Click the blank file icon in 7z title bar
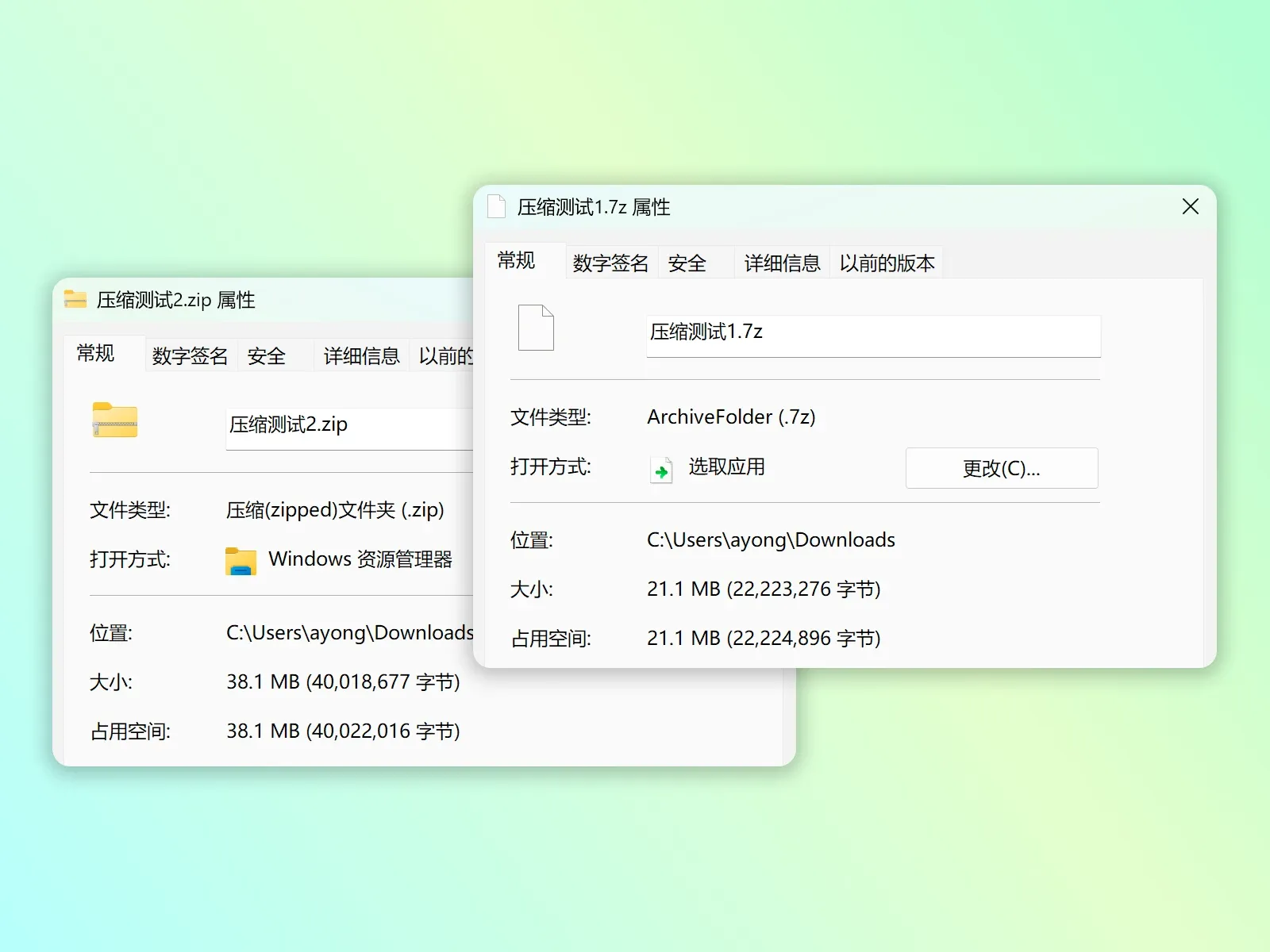The image size is (1270, 952). point(496,207)
